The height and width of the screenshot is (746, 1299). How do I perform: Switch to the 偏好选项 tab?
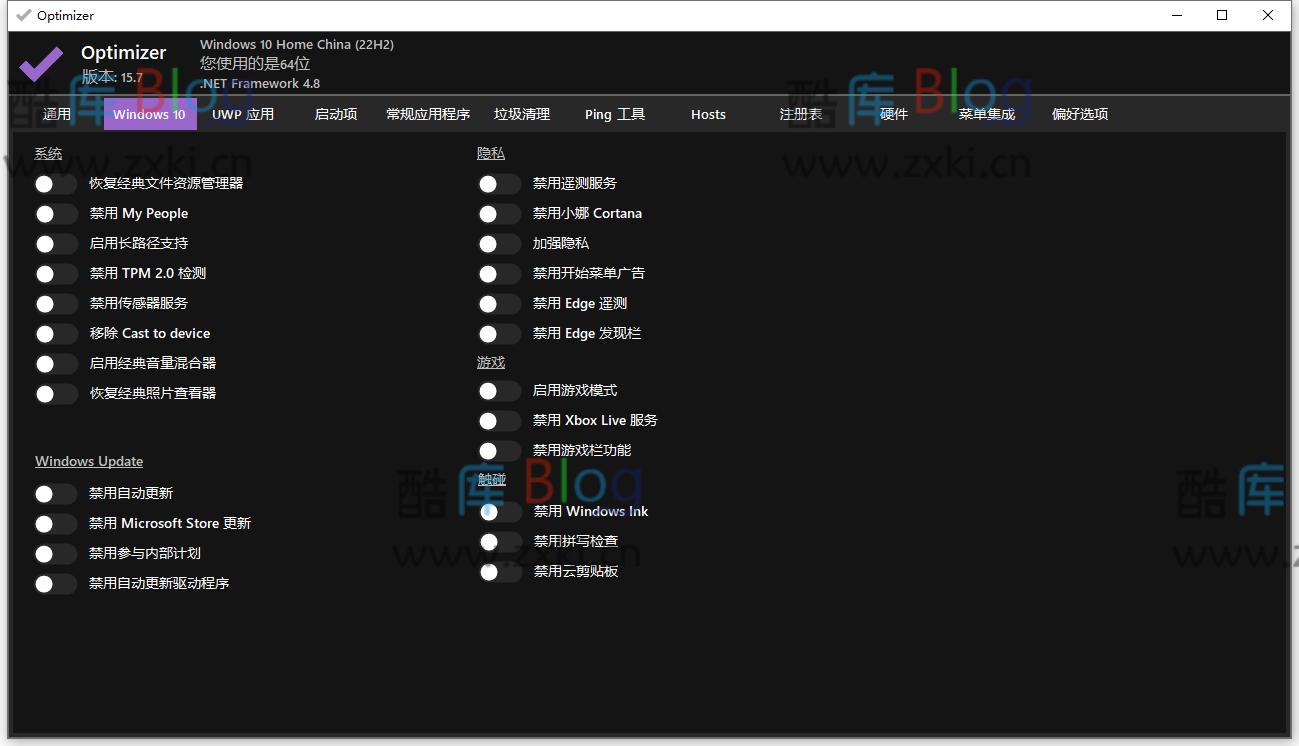pyautogui.click(x=1080, y=114)
